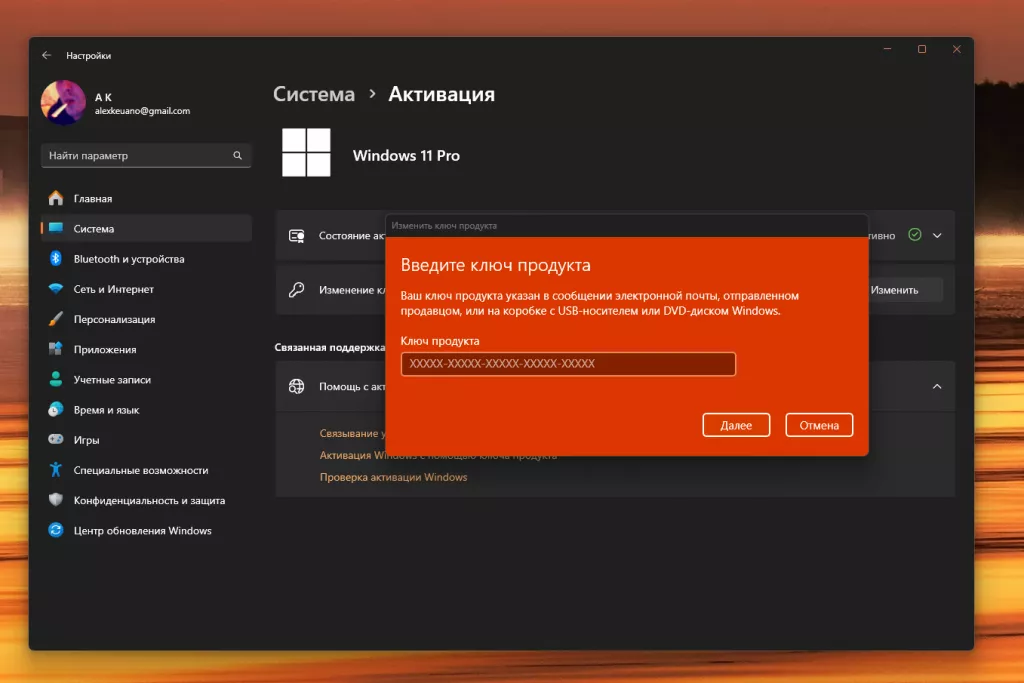
Task: Select Специальные возможности accessibility section
Action: [135, 469]
